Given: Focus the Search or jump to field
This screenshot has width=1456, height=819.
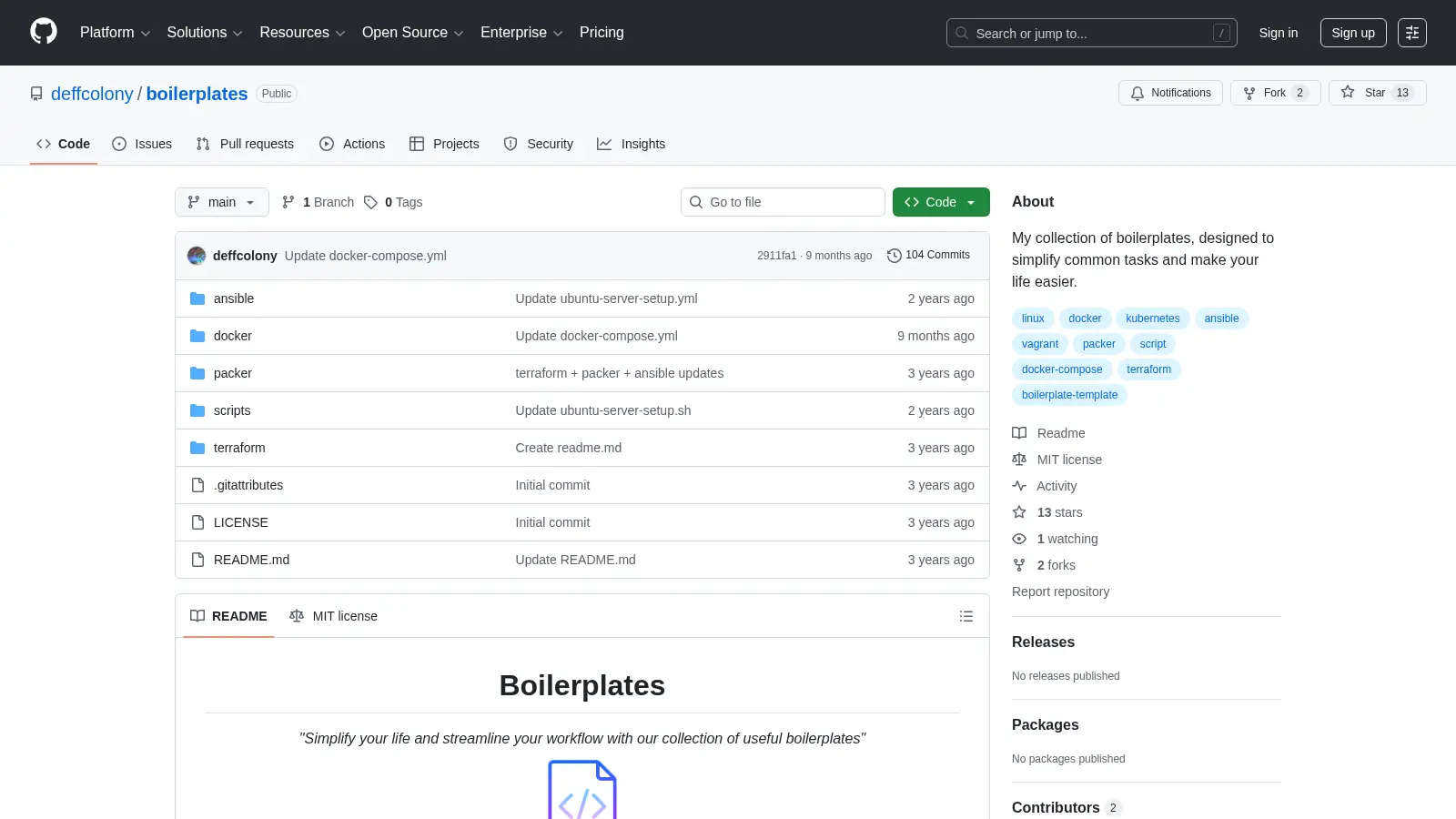Looking at the screenshot, I should pyautogui.click(x=1092, y=33).
